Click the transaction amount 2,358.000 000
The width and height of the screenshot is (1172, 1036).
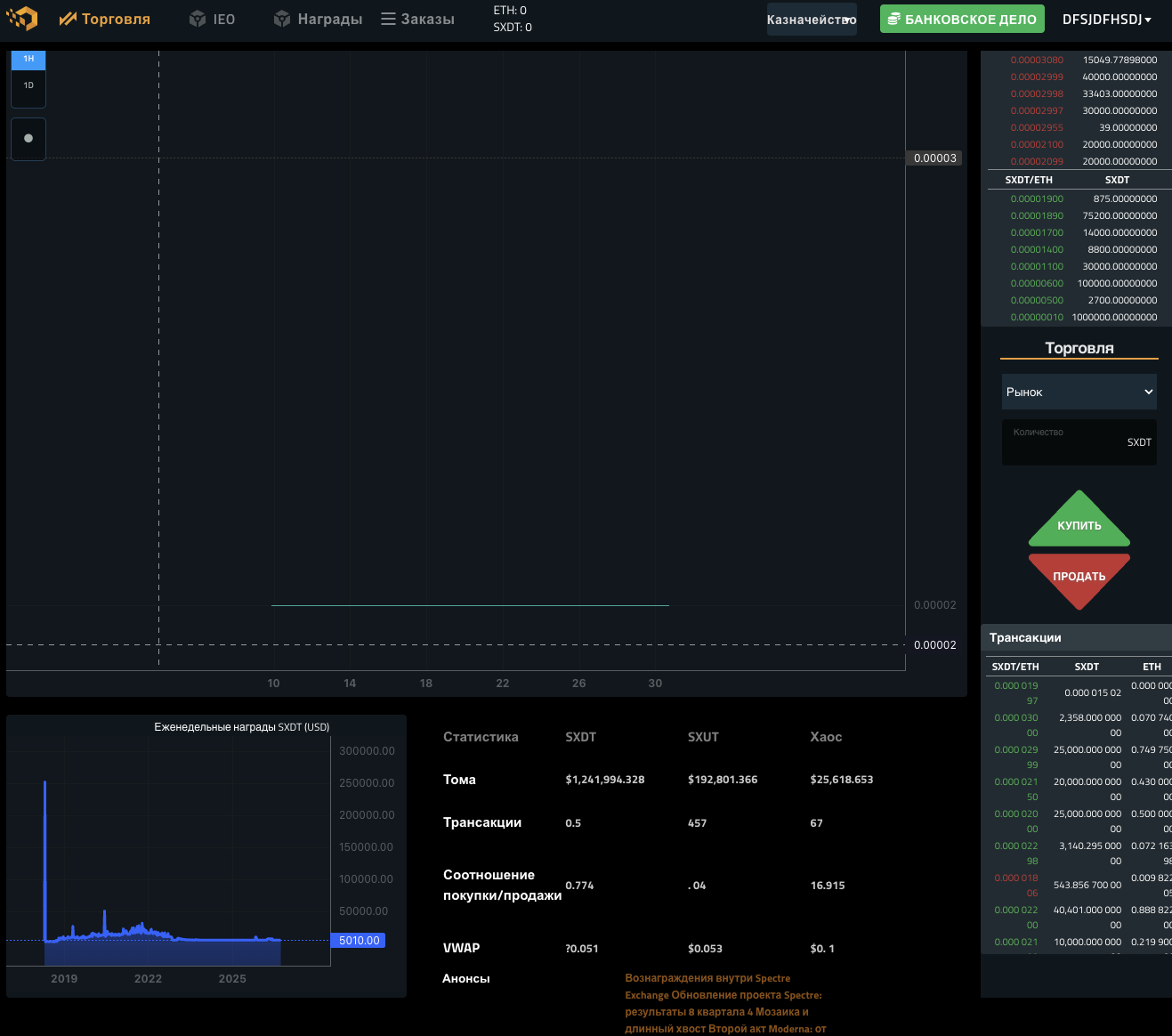pyautogui.click(x=1090, y=724)
